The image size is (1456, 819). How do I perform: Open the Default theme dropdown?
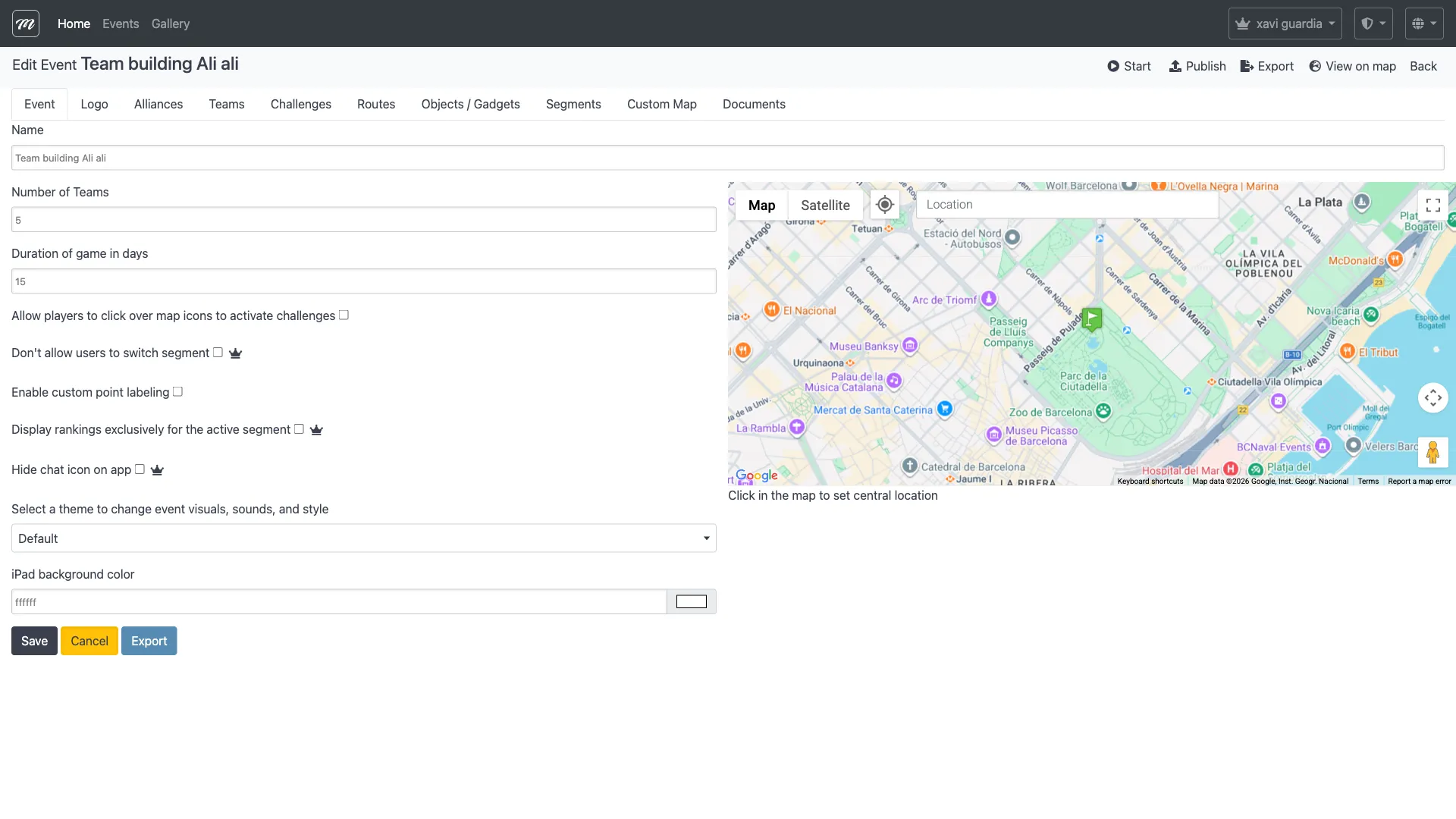[x=364, y=538]
